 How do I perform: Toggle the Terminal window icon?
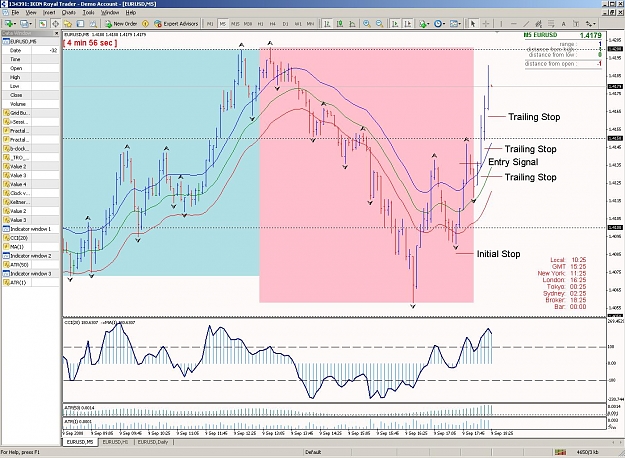click(x=80, y=24)
